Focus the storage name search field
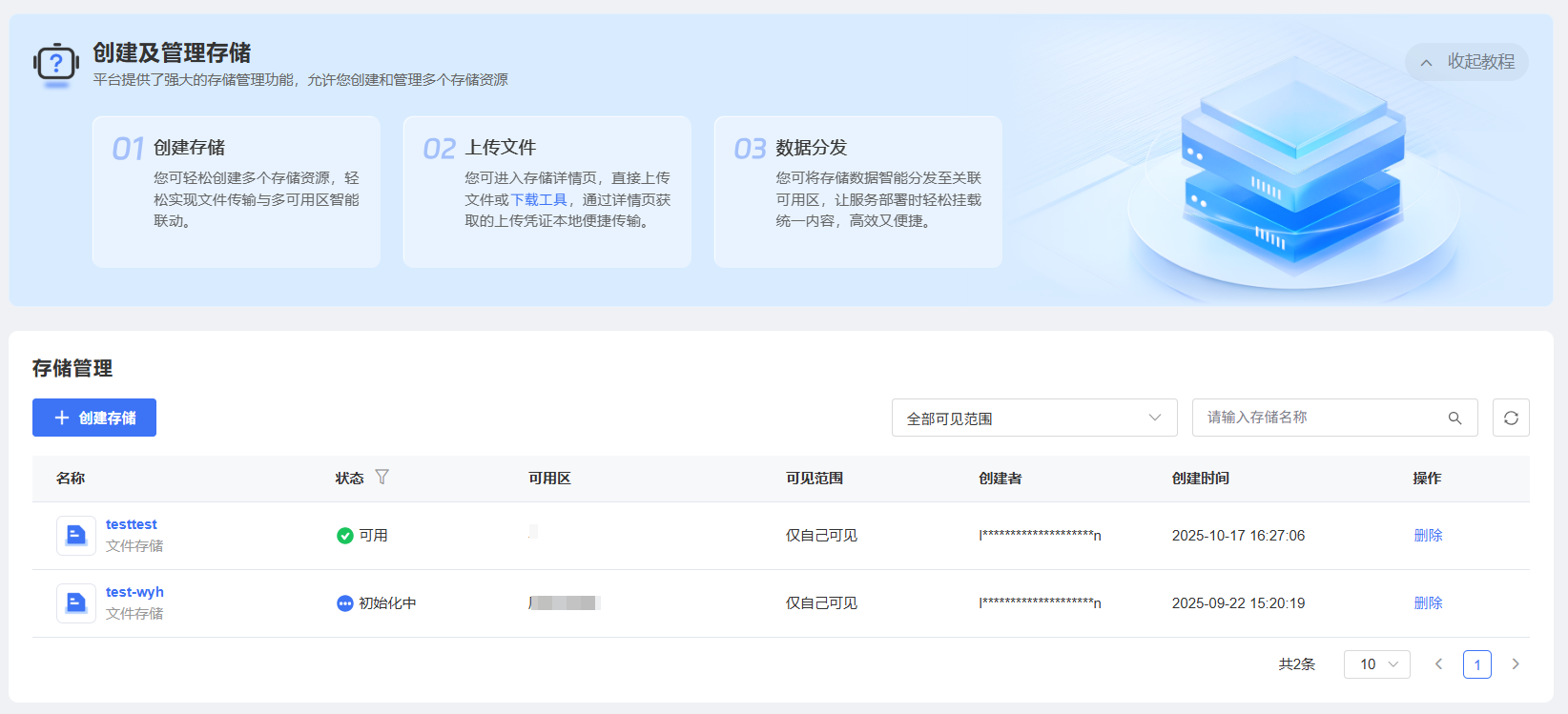Viewport: 1568px width, 714px height. point(1321,418)
